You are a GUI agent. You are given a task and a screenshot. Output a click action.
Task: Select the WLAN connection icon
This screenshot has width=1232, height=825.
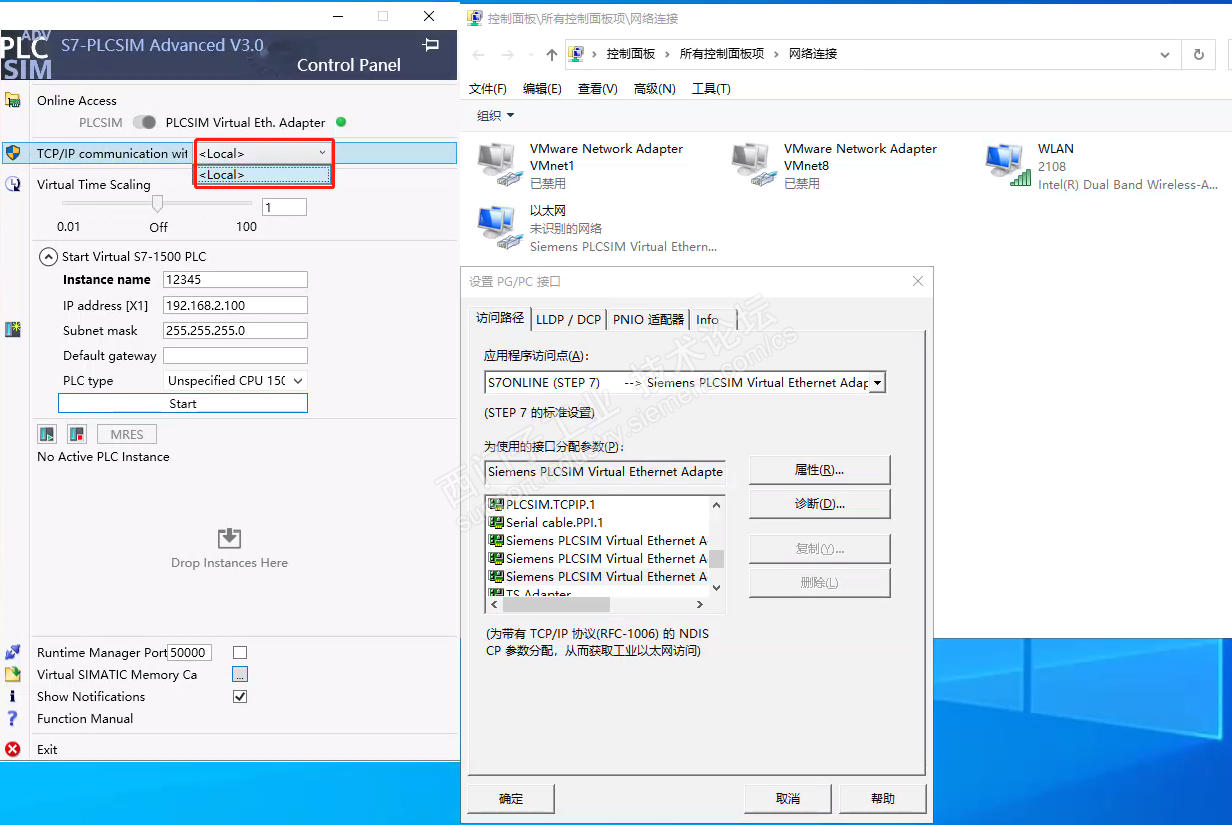1008,166
